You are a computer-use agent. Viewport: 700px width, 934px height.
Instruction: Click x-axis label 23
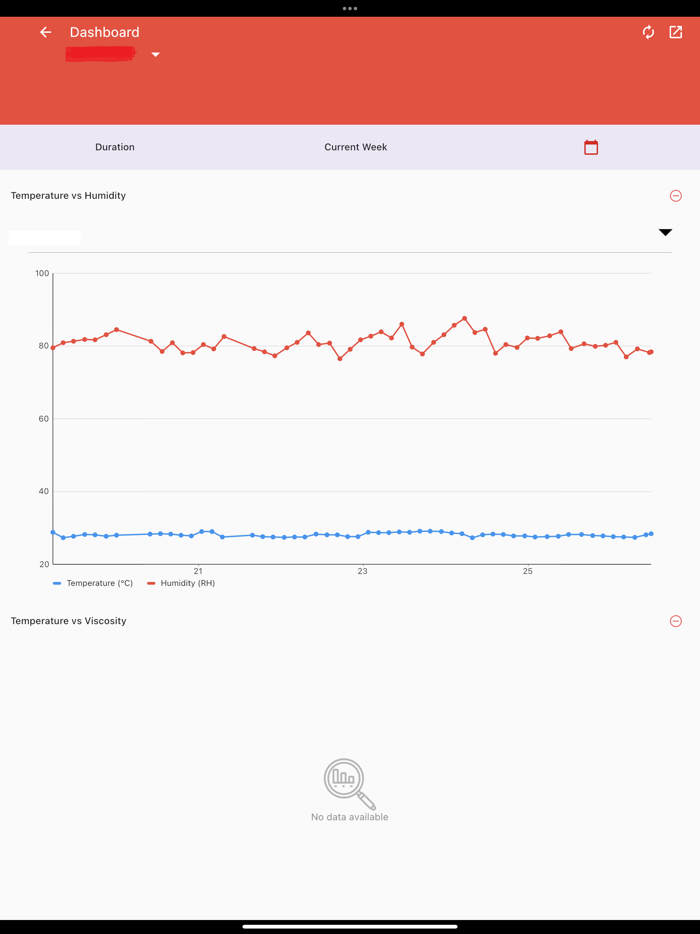(x=363, y=571)
